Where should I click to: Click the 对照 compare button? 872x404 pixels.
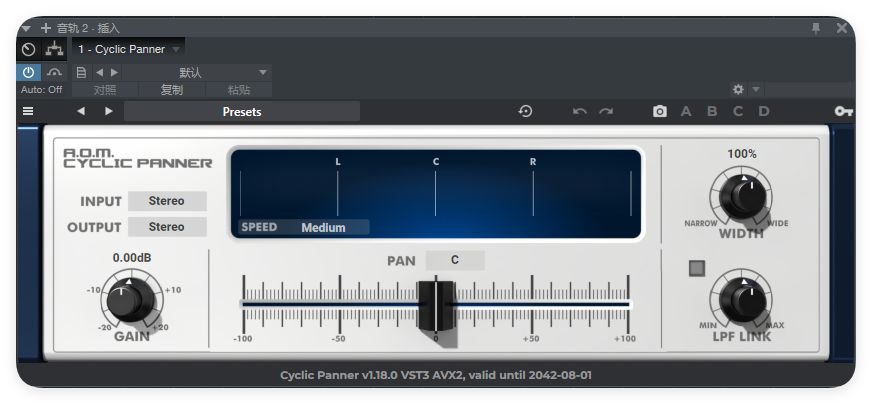point(105,90)
